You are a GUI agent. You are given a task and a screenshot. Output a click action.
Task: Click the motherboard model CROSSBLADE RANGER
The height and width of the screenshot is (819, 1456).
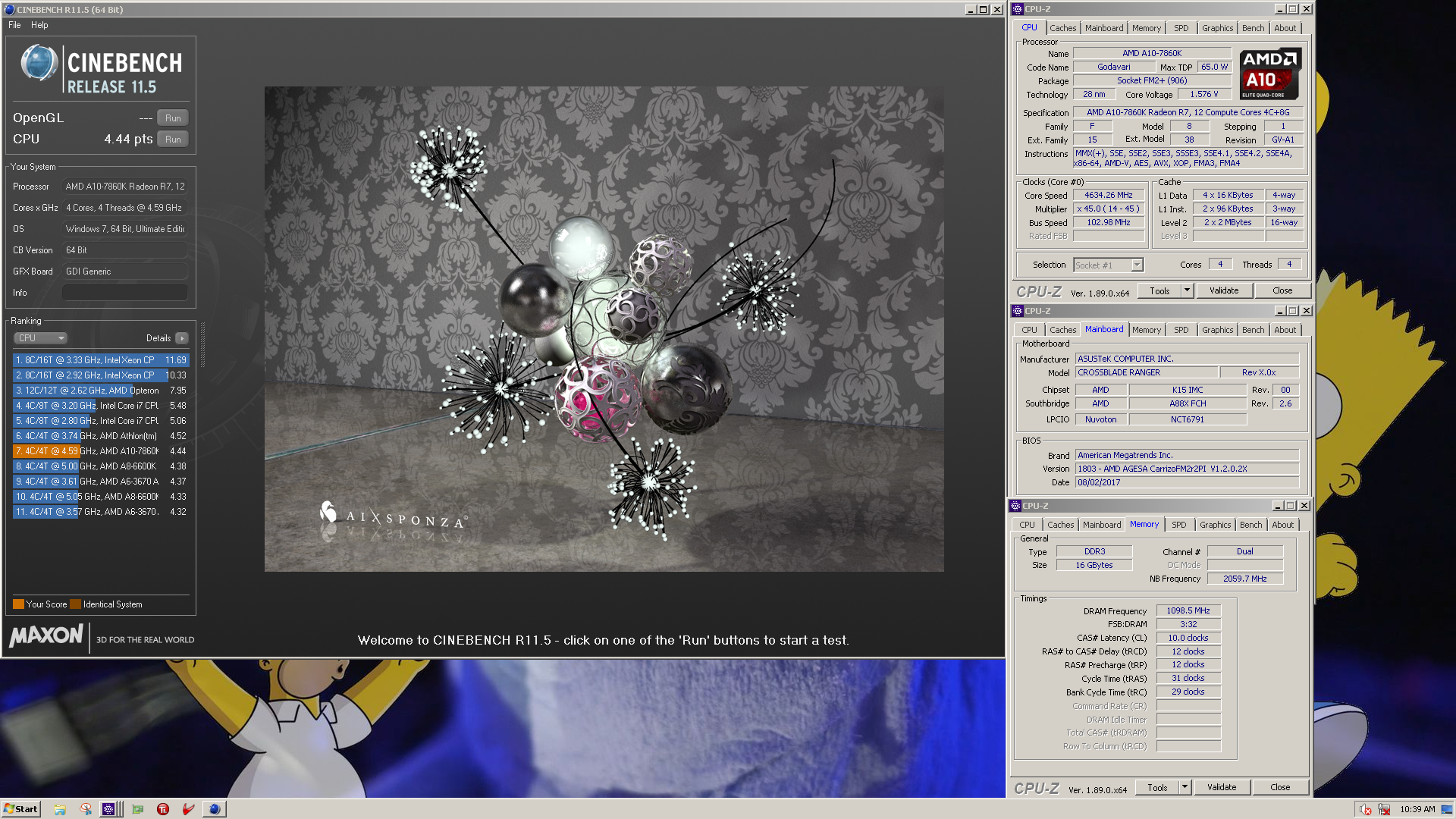click(x=1146, y=372)
